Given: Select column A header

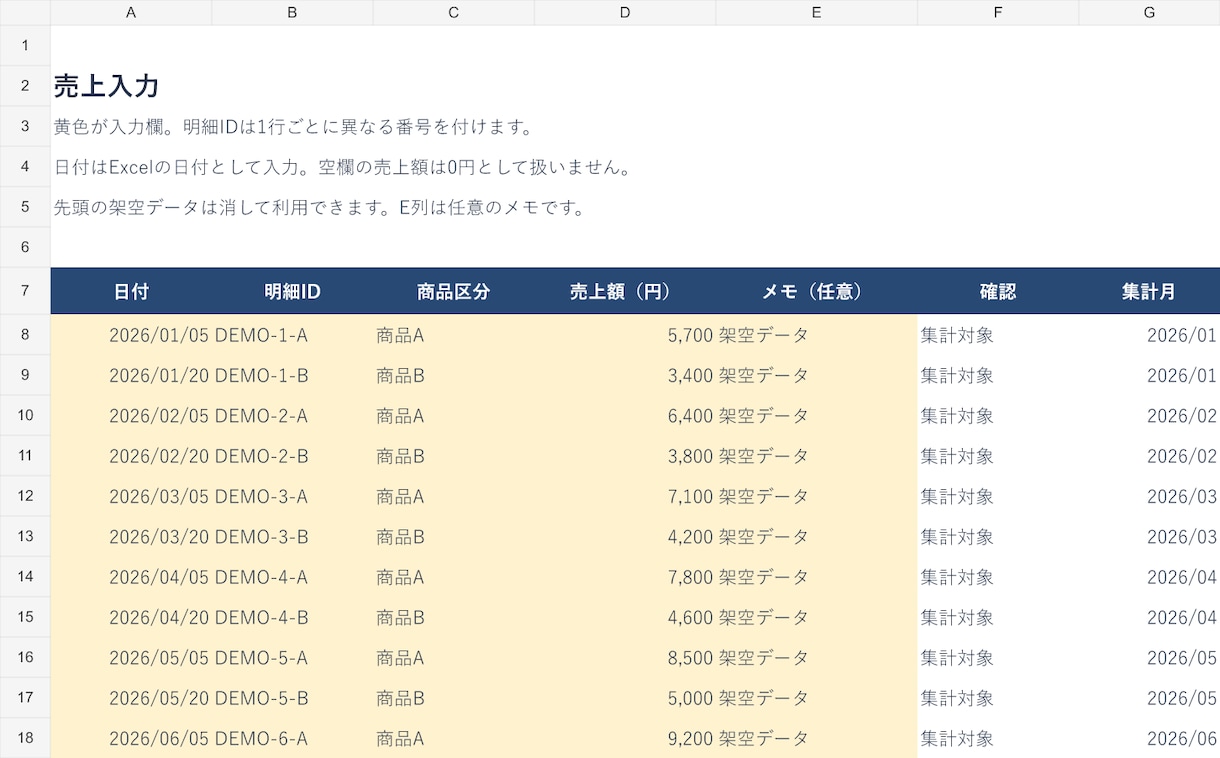Looking at the screenshot, I should [x=131, y=12].
